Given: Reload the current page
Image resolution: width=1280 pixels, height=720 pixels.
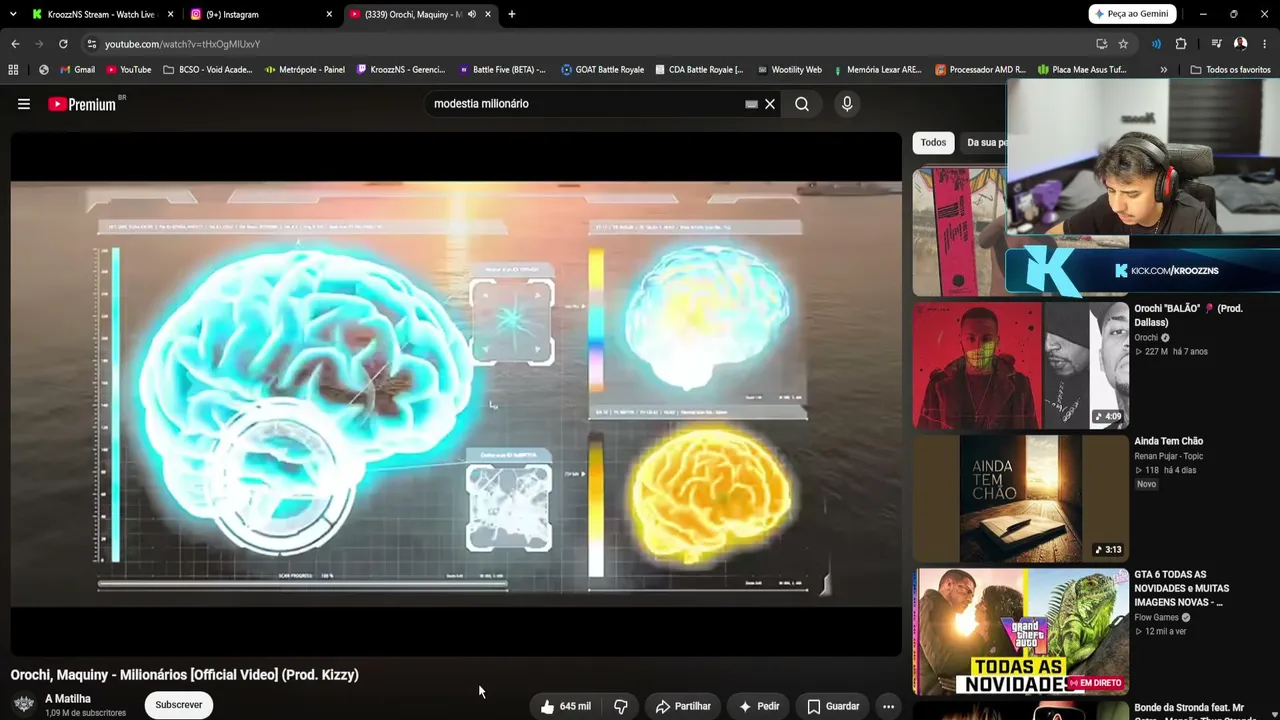Looking at the screenshot, I should (x=63, y=44).
